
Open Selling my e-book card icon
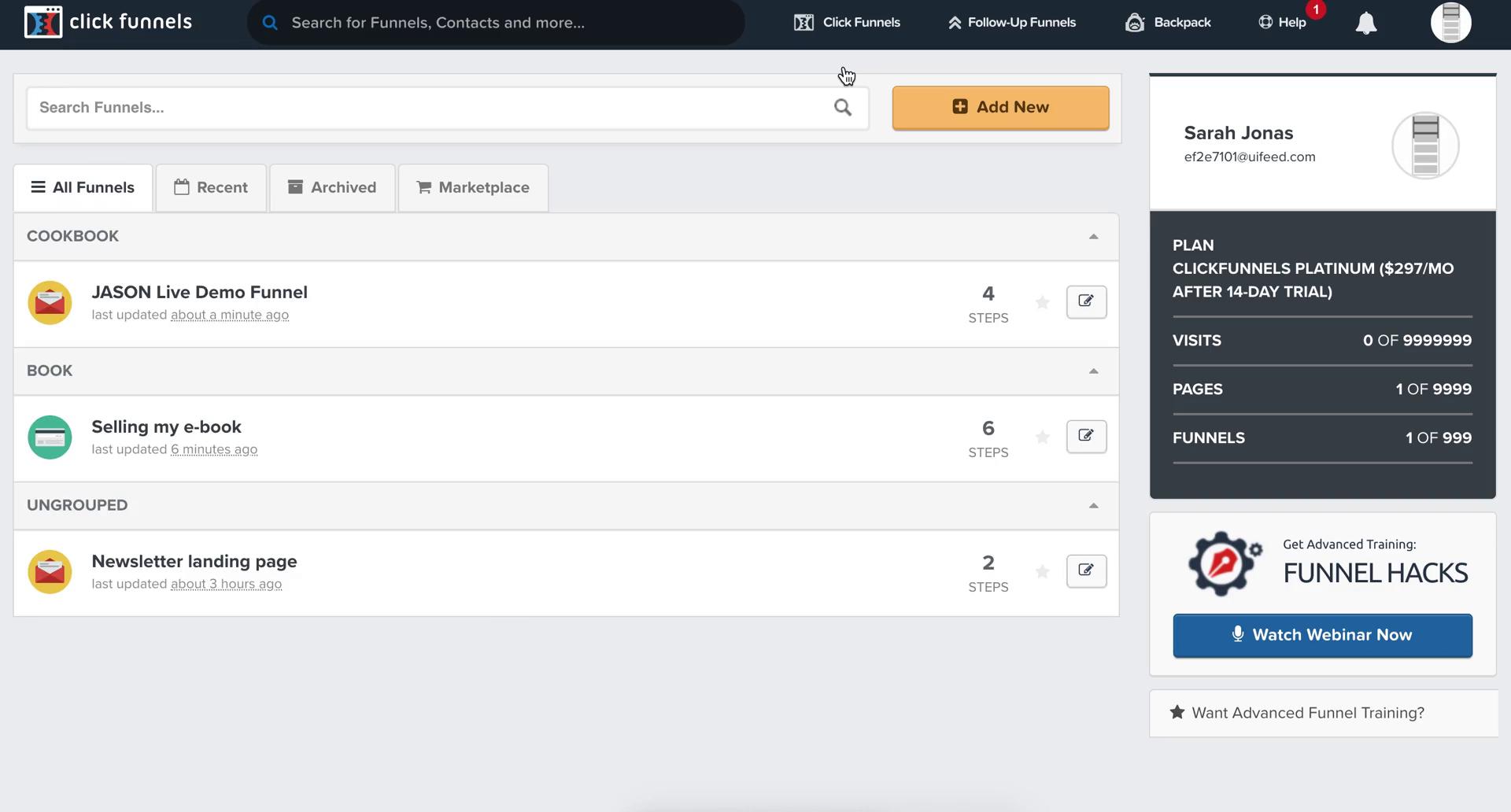[x=50, y=437]
